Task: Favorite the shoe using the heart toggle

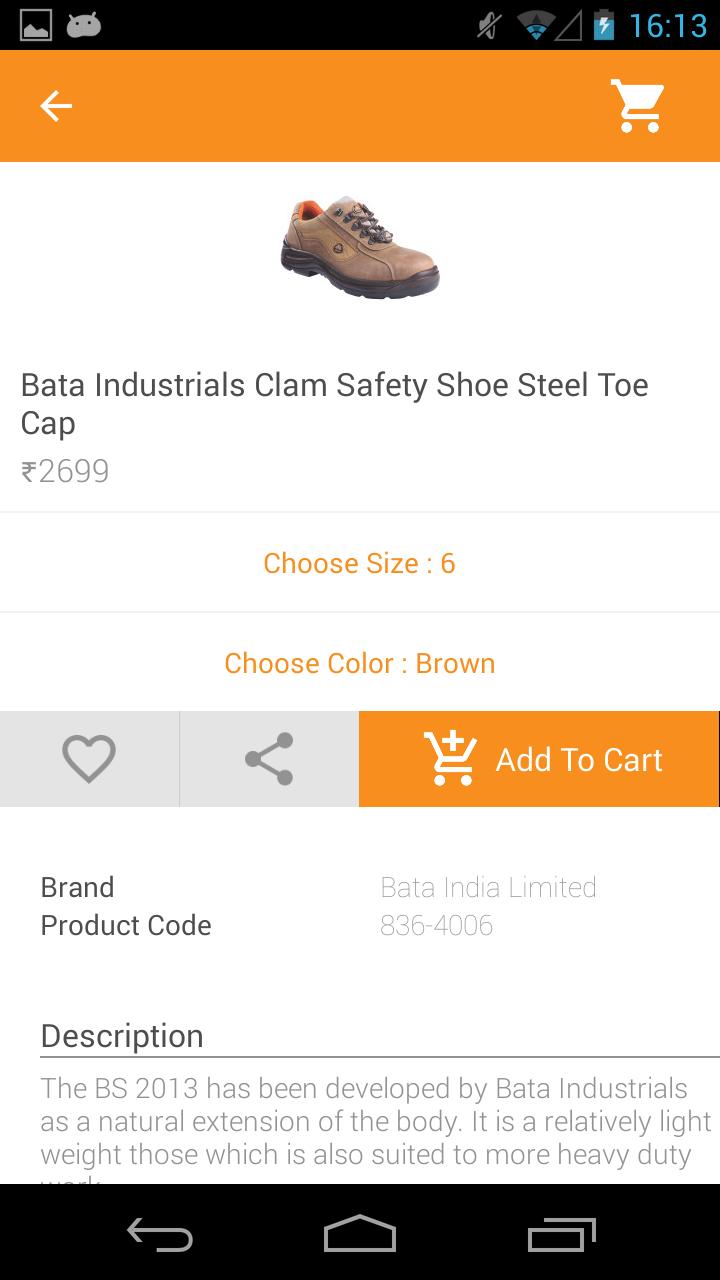Action: coord(89,758)
